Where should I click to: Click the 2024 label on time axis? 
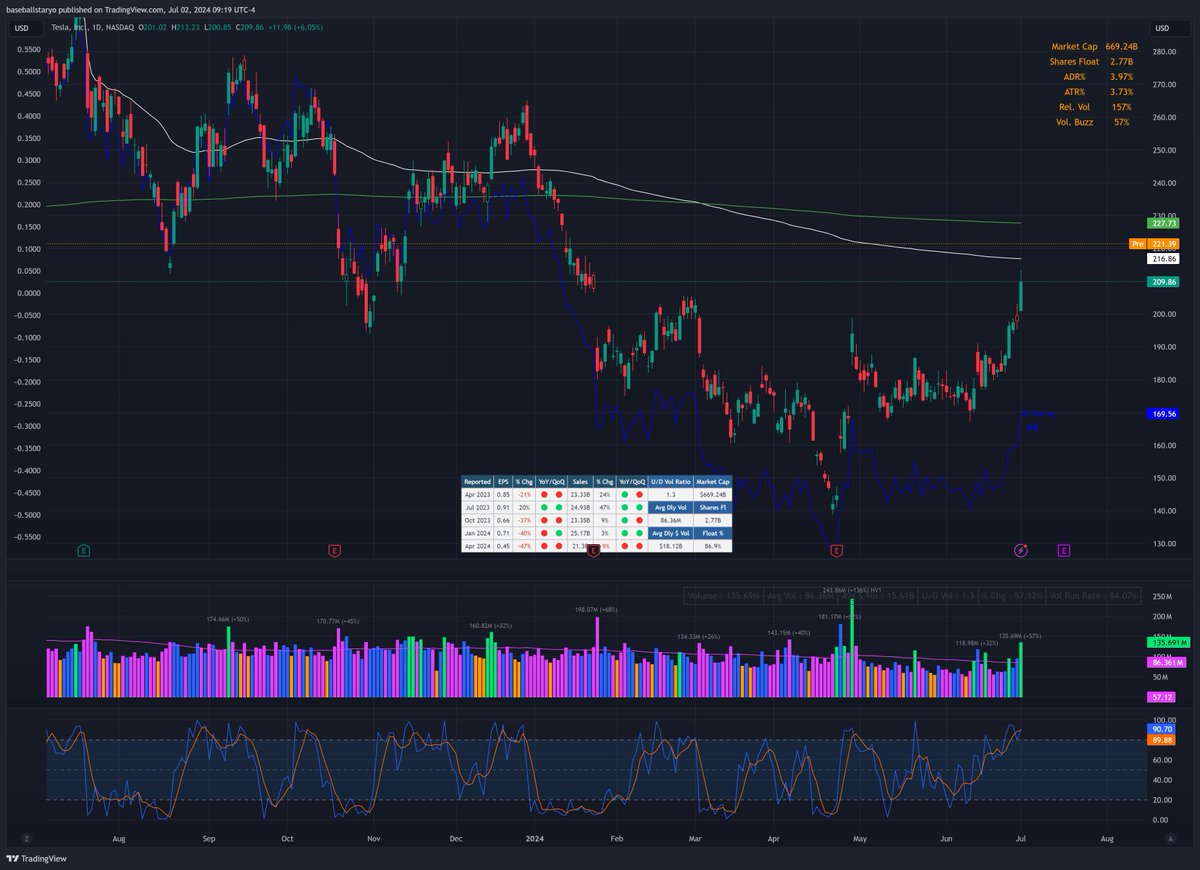[x=533, y=840]
